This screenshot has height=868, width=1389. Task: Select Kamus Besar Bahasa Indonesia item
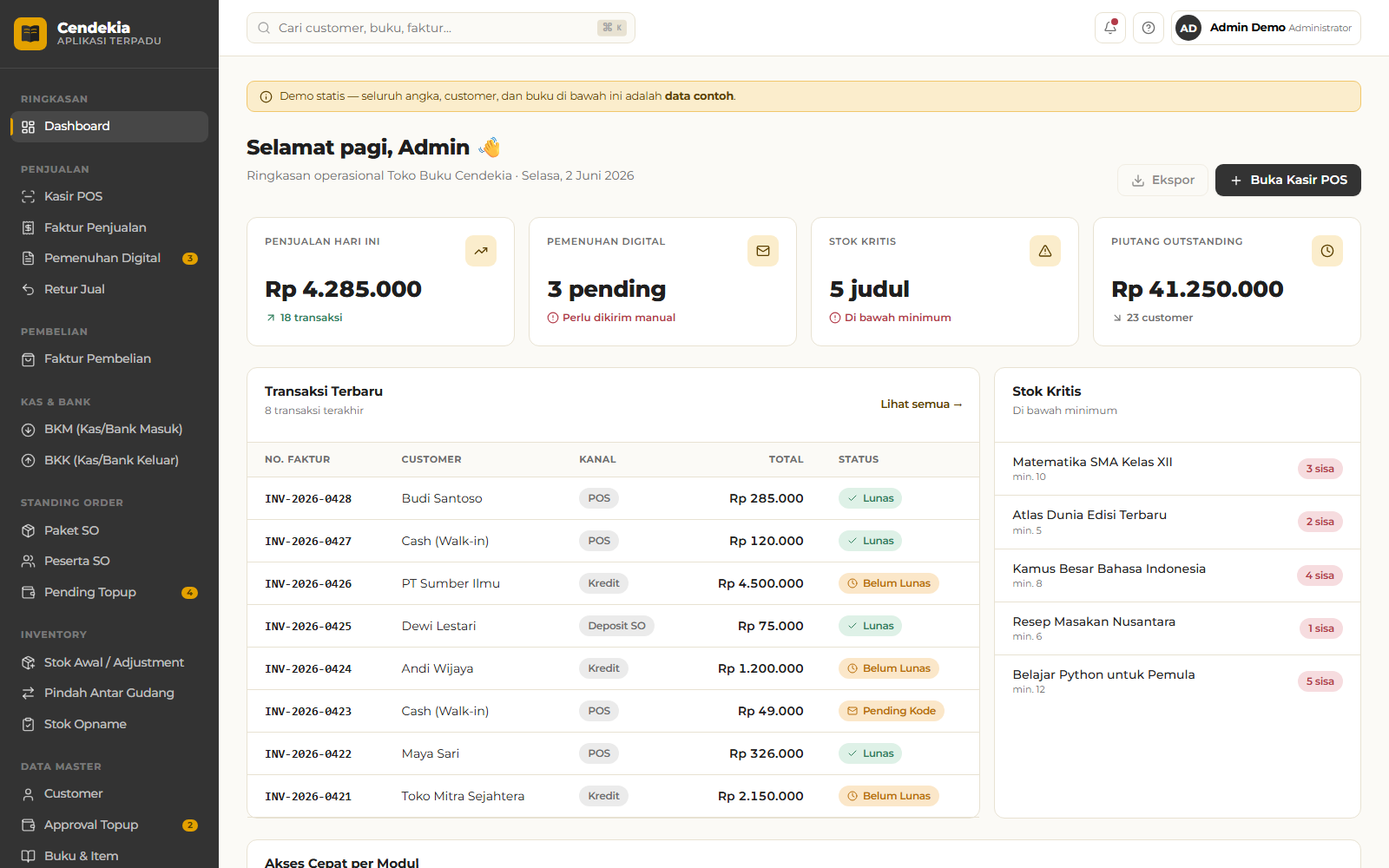pos(1177,575)
